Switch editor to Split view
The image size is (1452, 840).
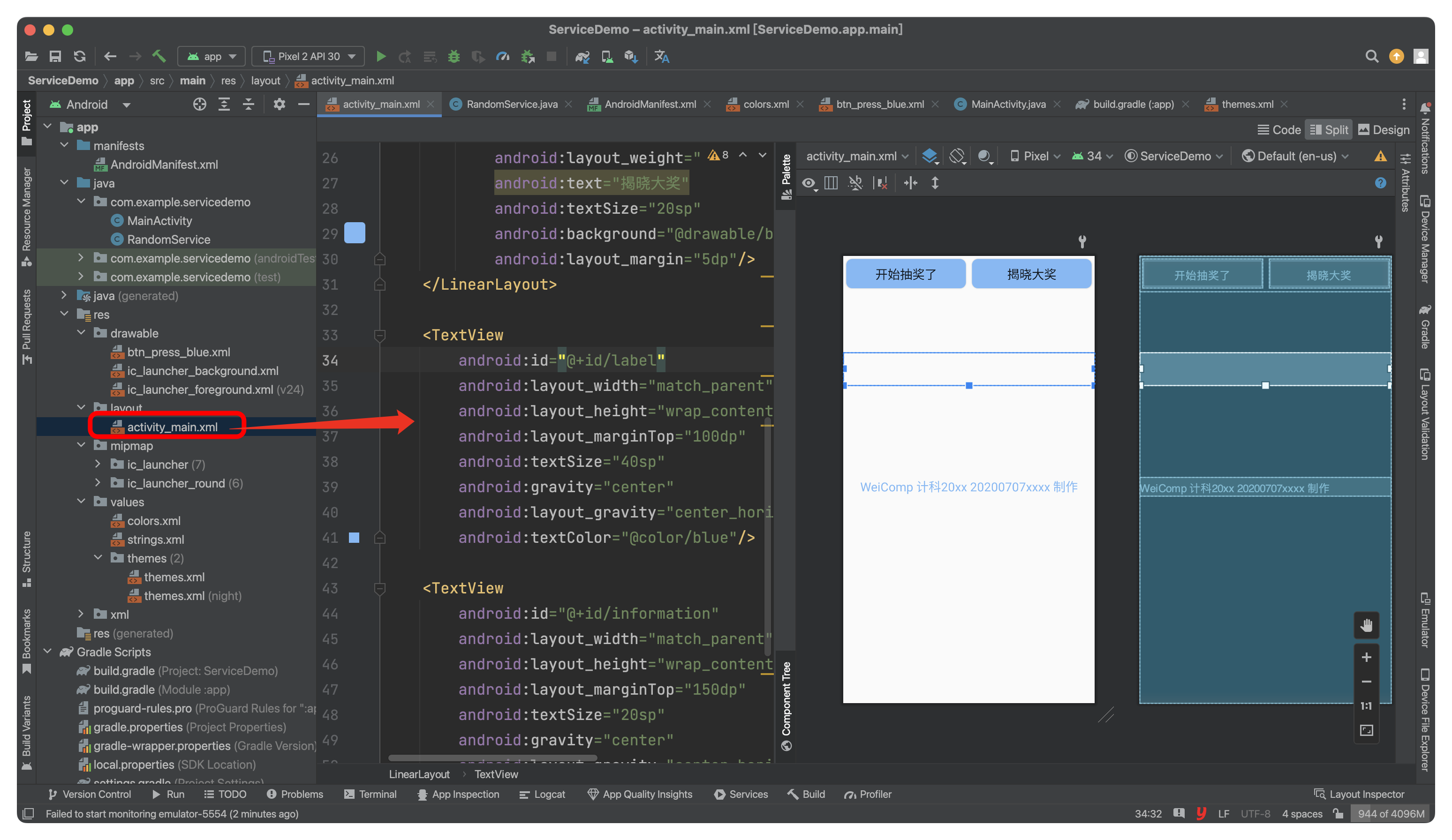[x=1329, y=130]
